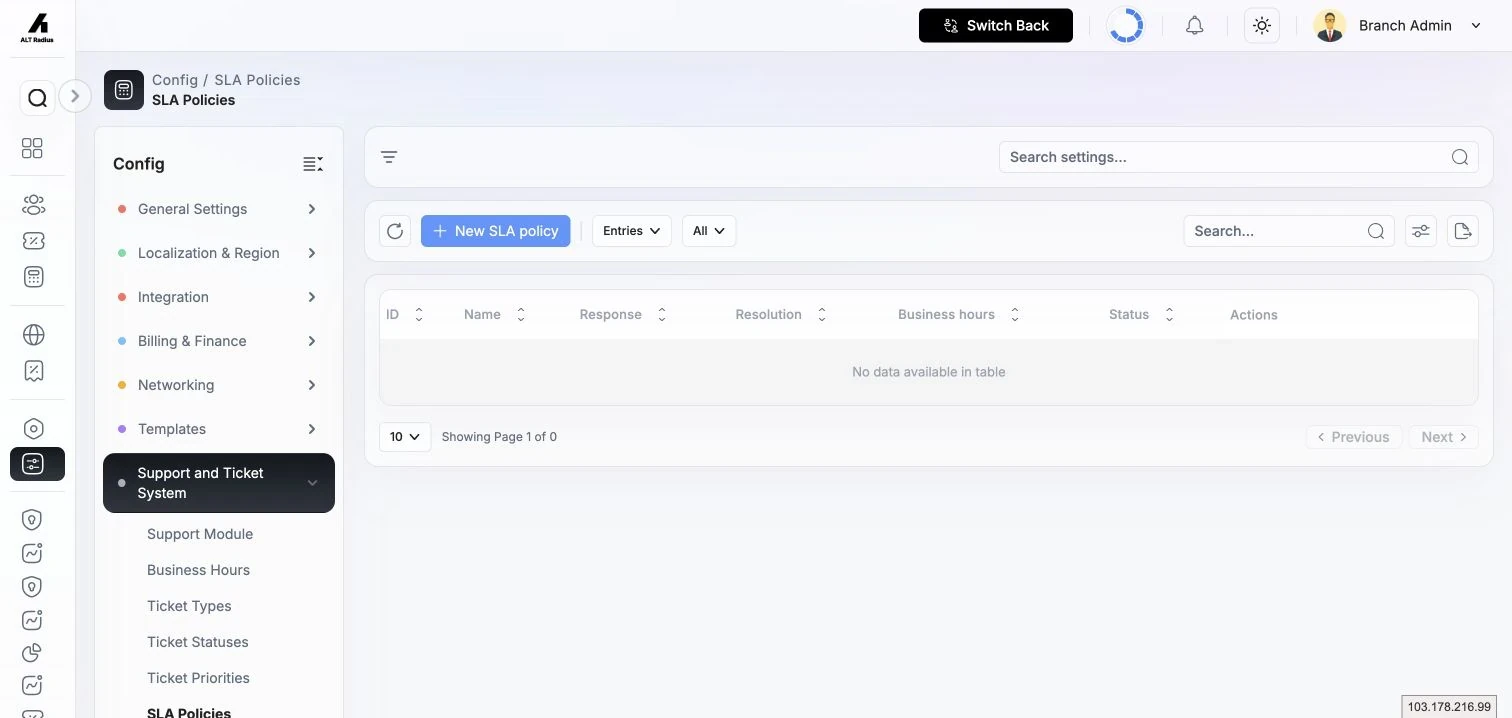1512x718 pixels.
Task: Open the highlighted config sliders sidebar icon
Action: coord(37,464)
